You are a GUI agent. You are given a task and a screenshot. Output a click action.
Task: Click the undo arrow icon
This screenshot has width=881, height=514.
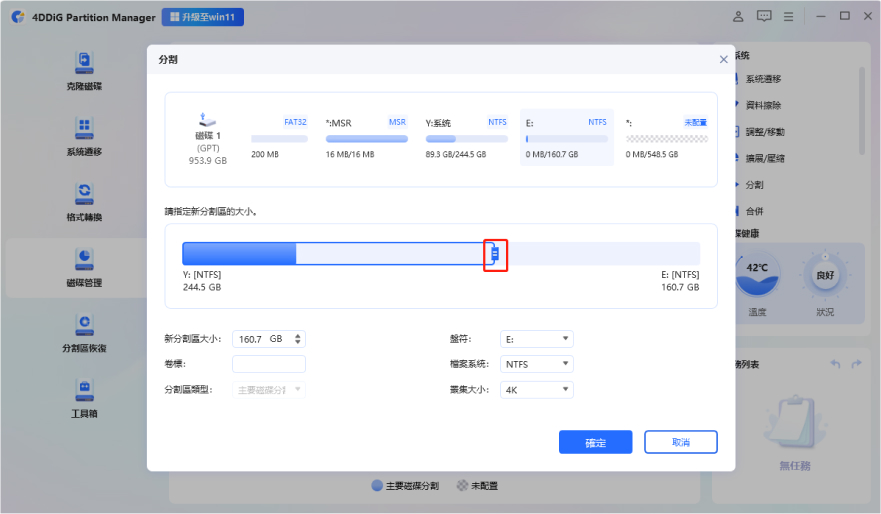coord(835,364)
